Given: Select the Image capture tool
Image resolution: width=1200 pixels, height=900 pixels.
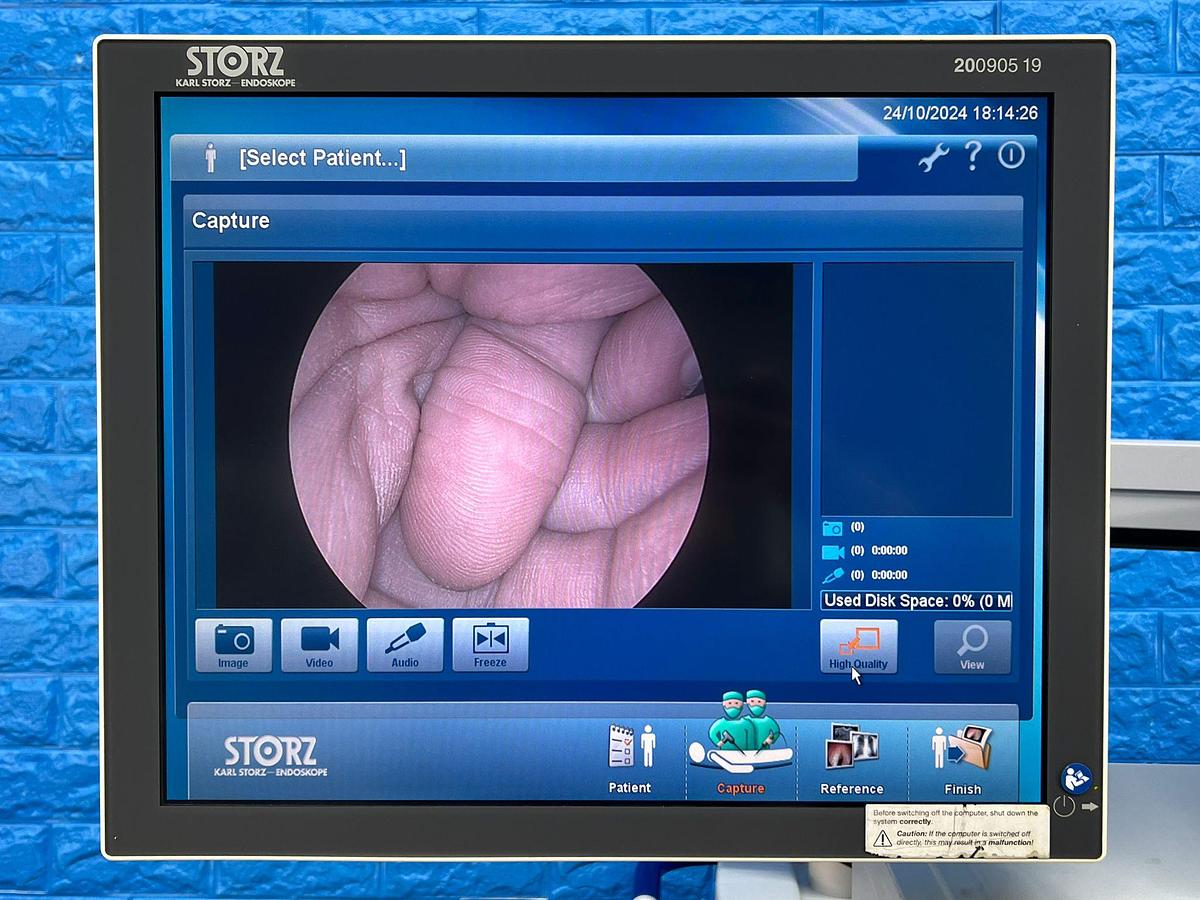Looking at the screenshot, I should click(233, 645).
